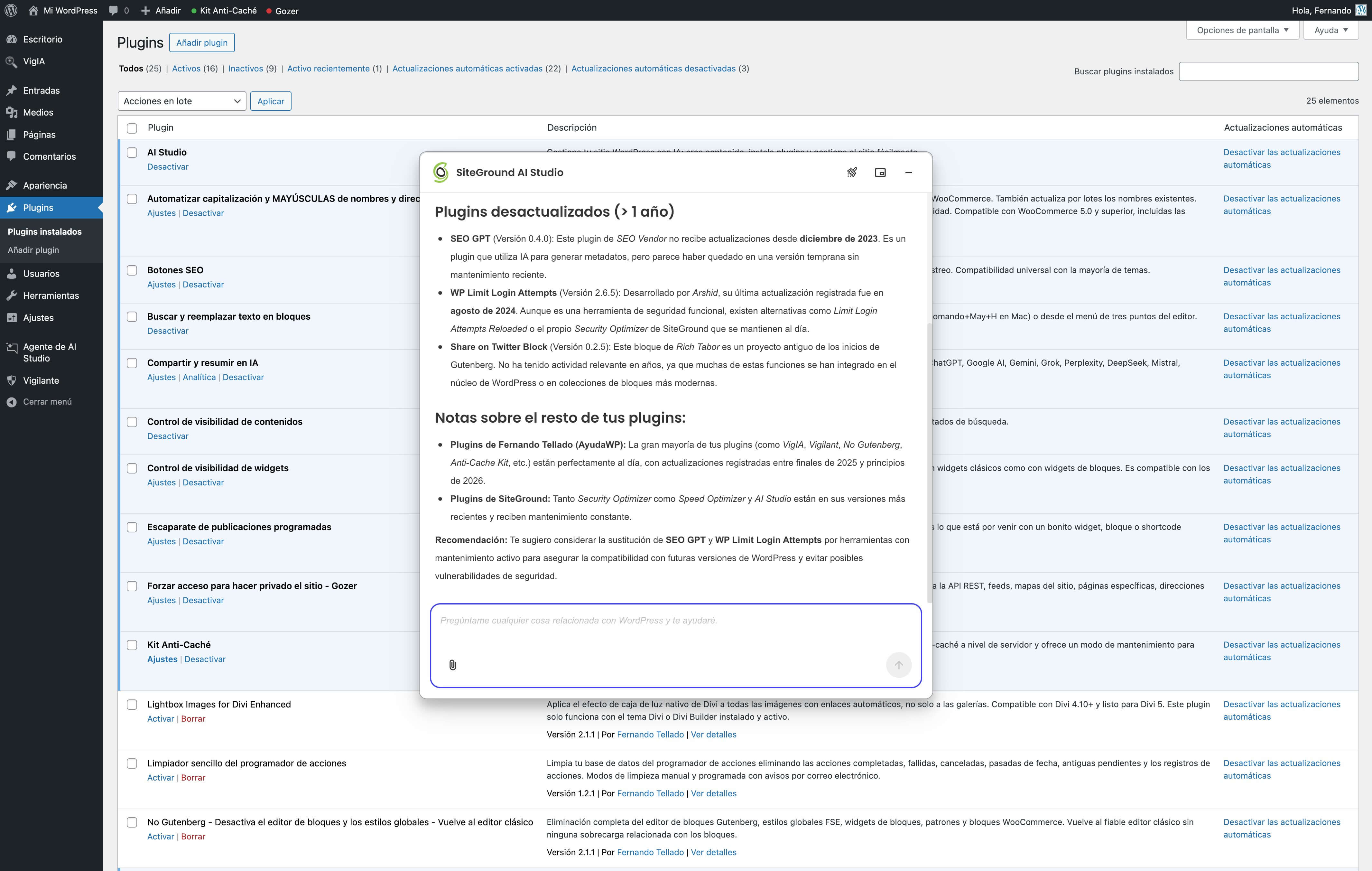Focus the Buscar plugins instalados search field
Viewport: 1372px width, 871px height.
(1269, 71)
